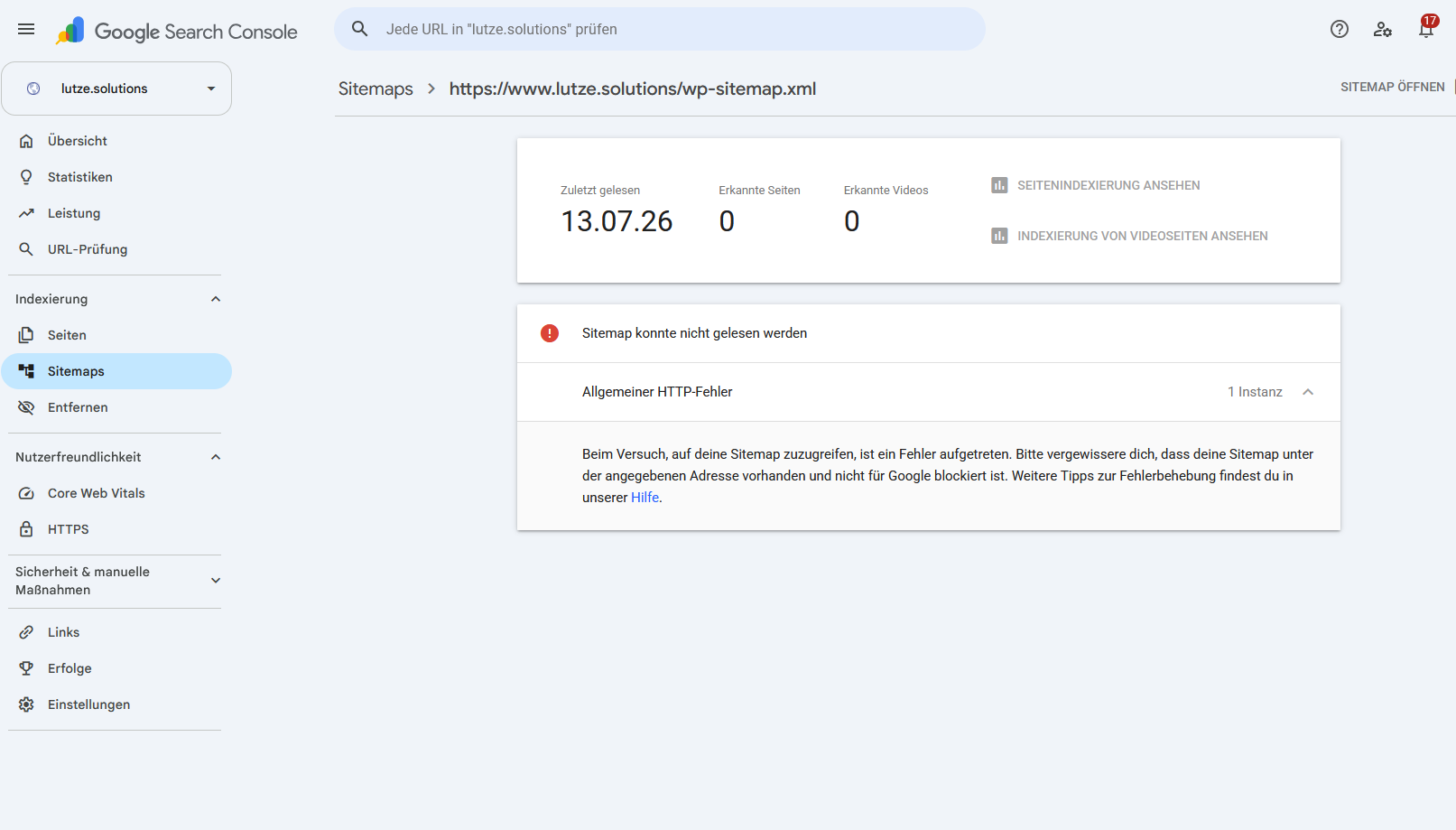Click the Links chain icon
This screenshot has width=1456, height=830.
(26, 632)
